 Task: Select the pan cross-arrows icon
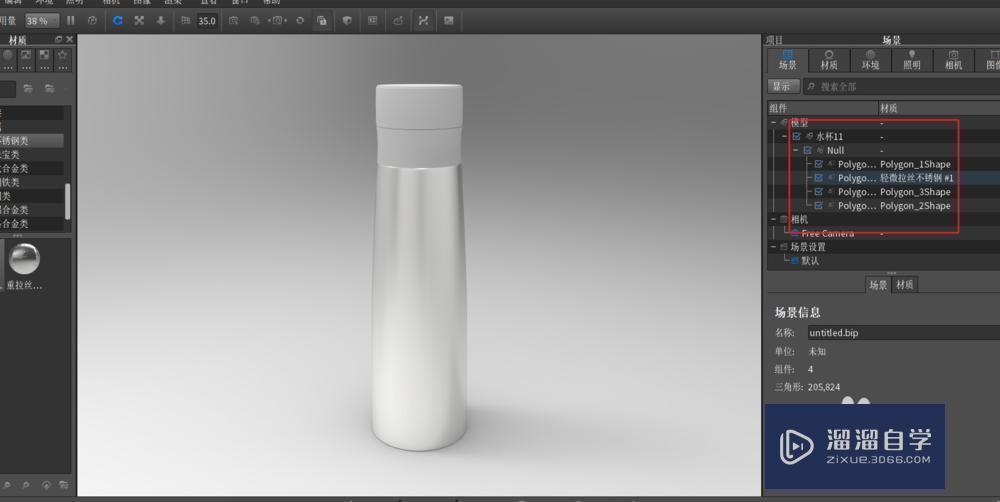coord(139,20)
